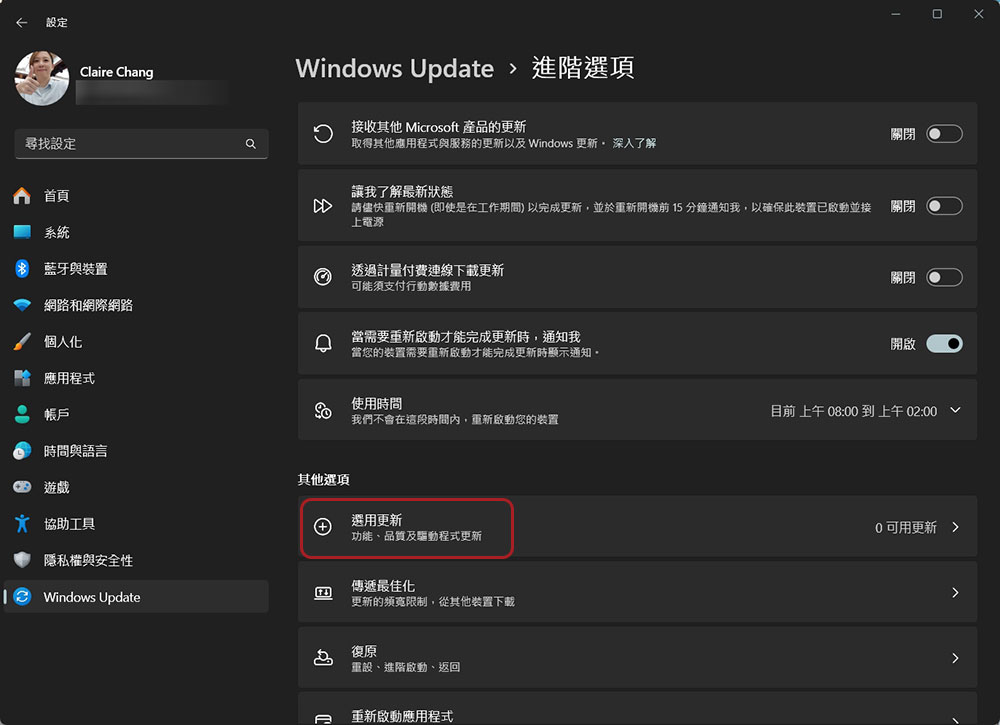Toggle 接收其他 Microsoft 產品的更新 switch

coord(944,134)
